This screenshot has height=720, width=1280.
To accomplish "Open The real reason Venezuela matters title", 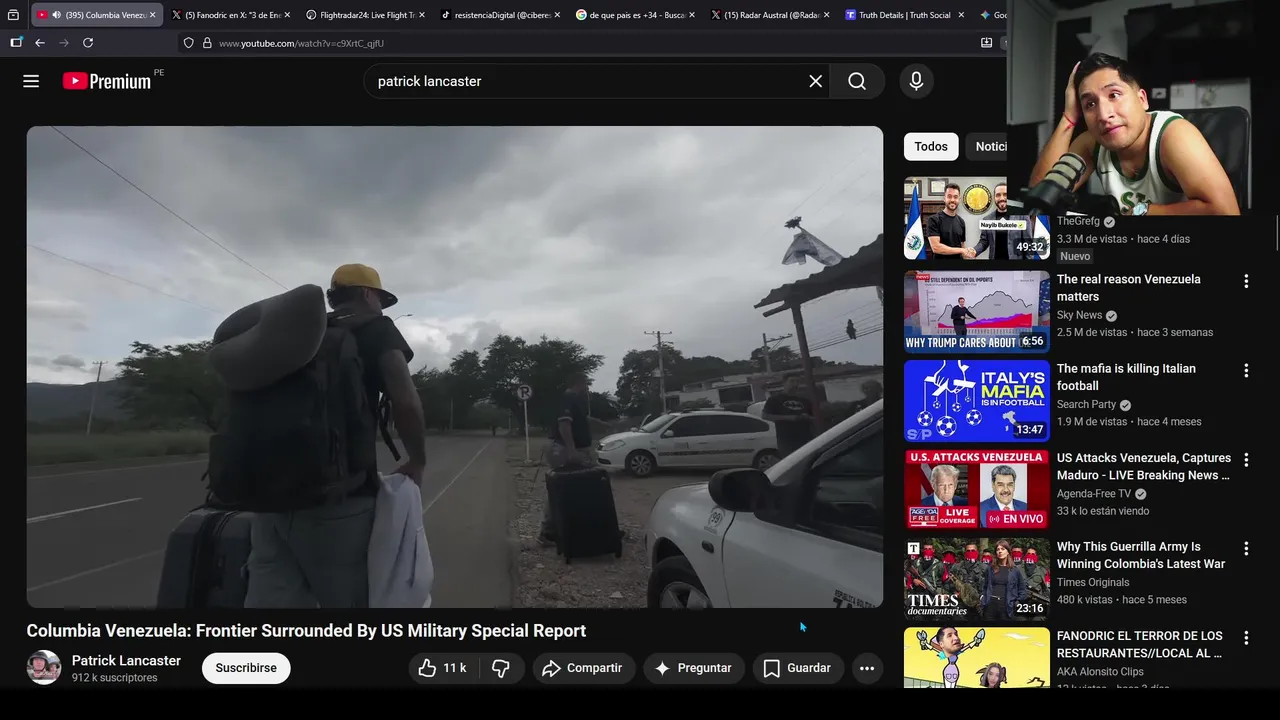I will (1128, 288).
